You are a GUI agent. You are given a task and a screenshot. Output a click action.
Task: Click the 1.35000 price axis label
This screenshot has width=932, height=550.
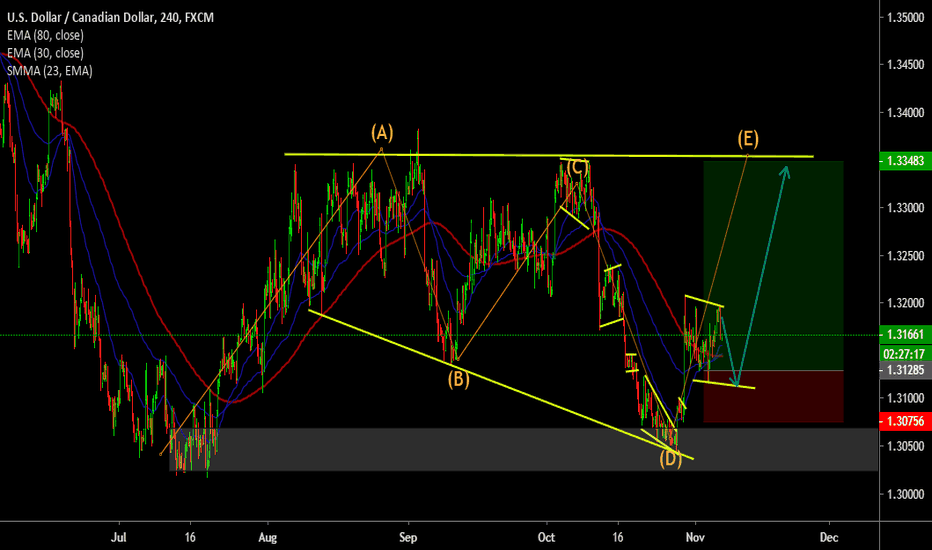click(x=905, y=17)
